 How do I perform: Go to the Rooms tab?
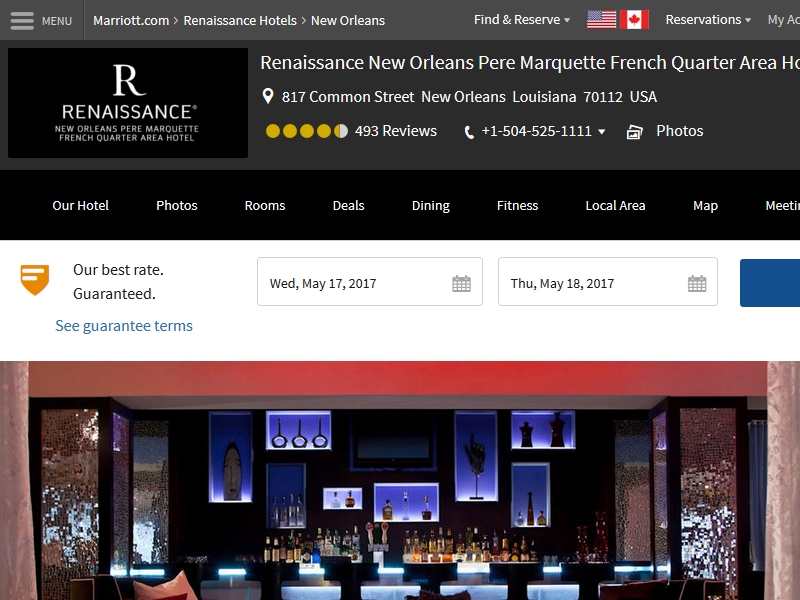pos(265,205)
